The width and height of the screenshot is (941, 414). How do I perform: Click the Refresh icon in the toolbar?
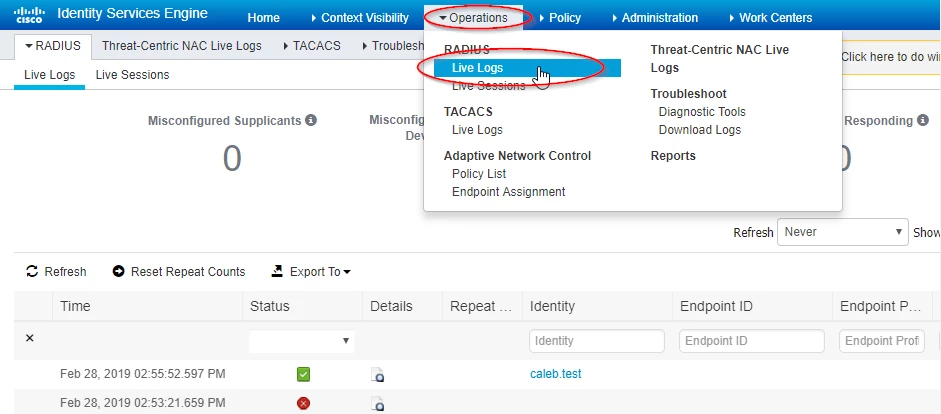[32, 271]
